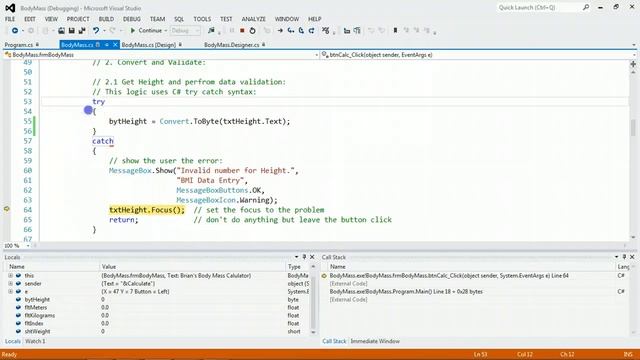Pin the Call Stack panel
The image size is (640, 360).
(624, 257)
